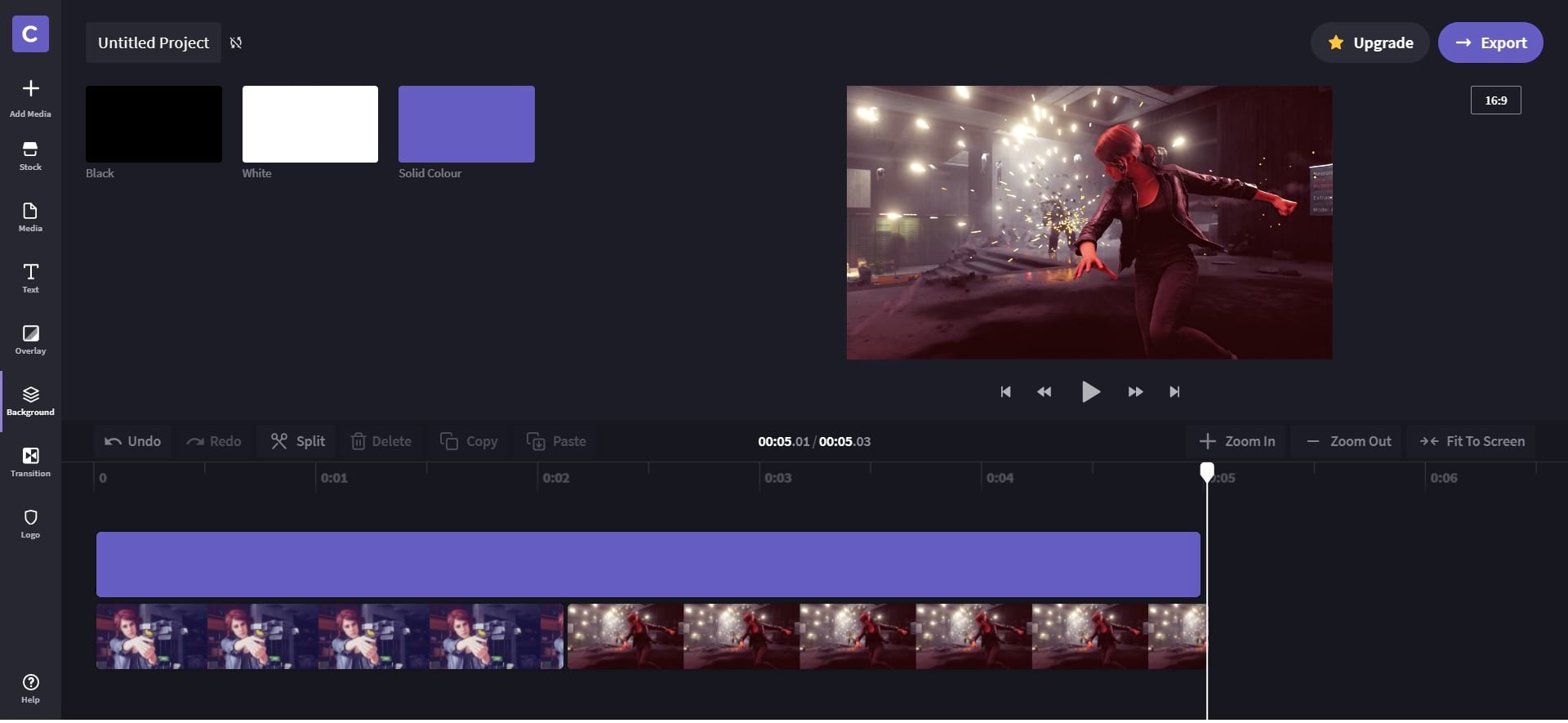The image size is (1568, 723).
Task: Click the video preview canvas
Action: point(1089,222)
